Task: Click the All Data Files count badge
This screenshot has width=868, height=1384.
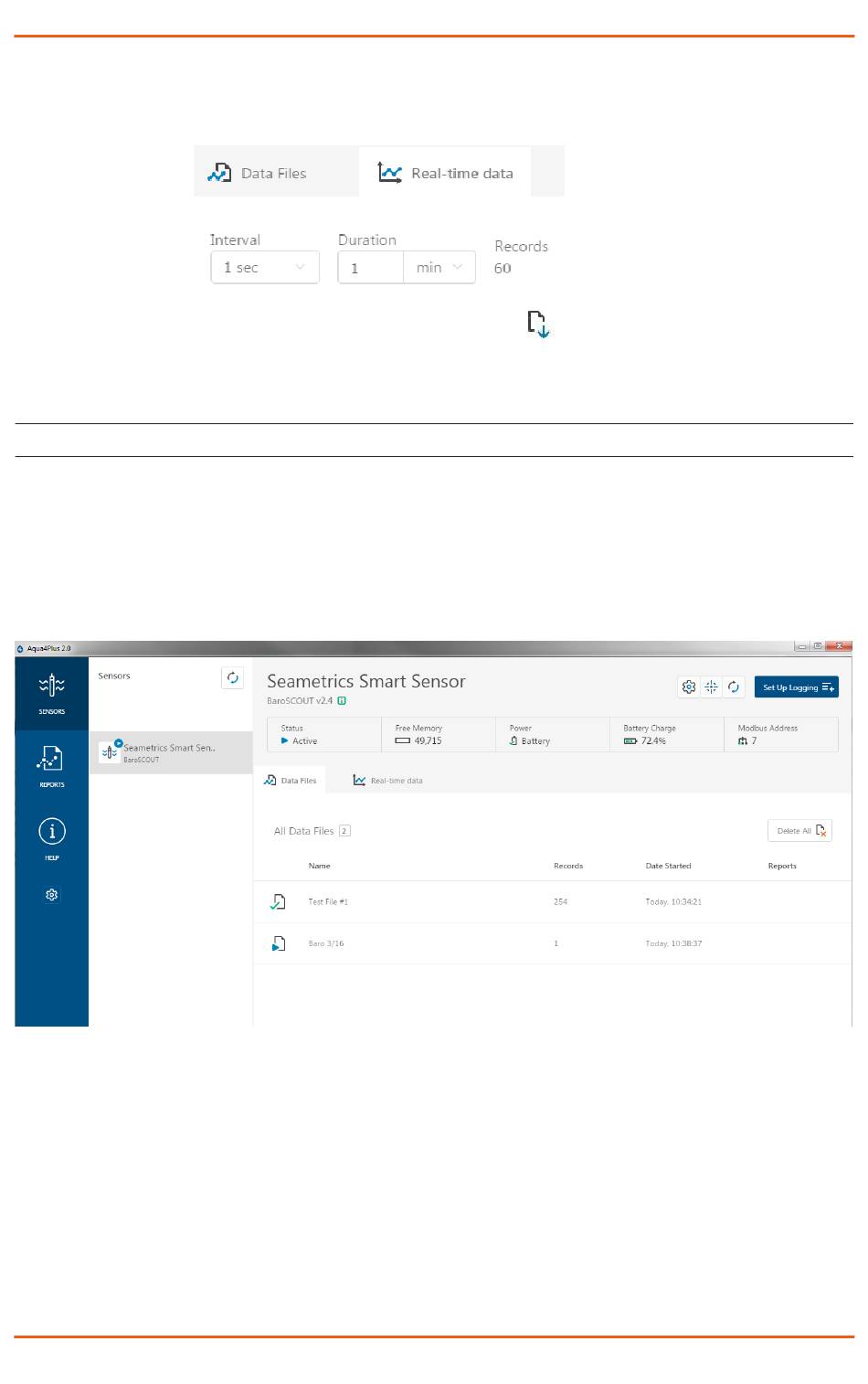Action: tap(344, 831)
